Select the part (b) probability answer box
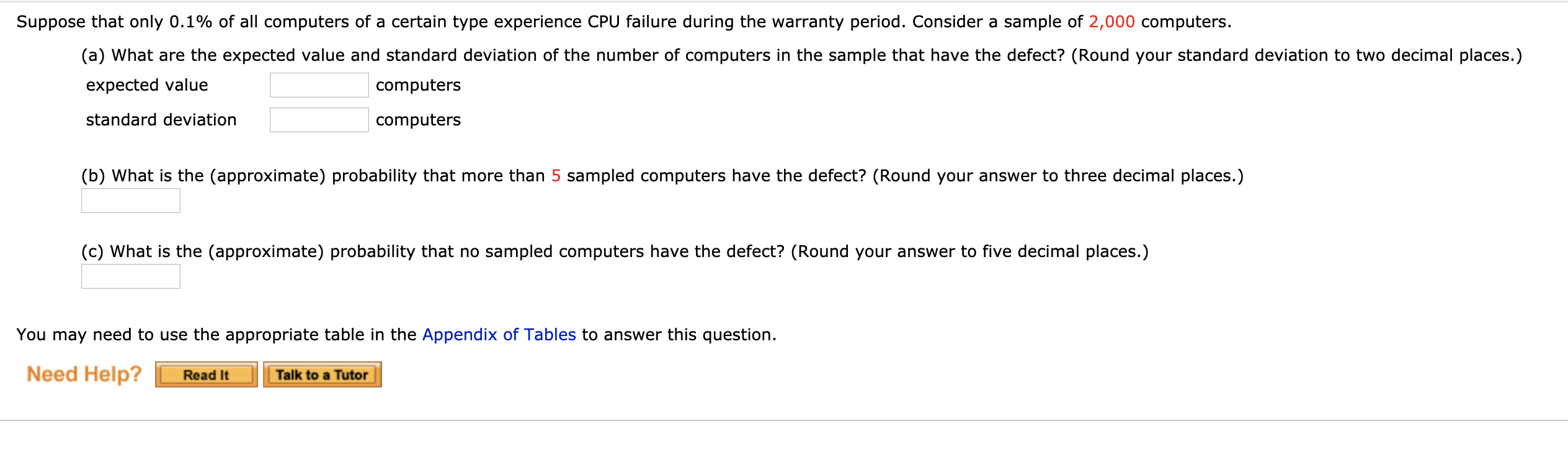Image resolution: width=1568 pixels, height=457 pixels. pyautogui.click(x=130, y=200)
